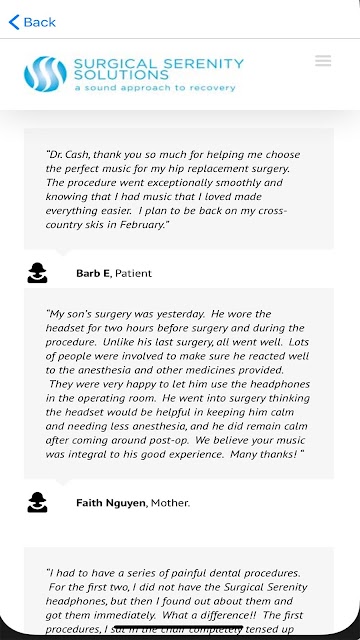Click the tagline a sound approach to recovery
This screenshot has height=640, width=360.
coord(155,87)
